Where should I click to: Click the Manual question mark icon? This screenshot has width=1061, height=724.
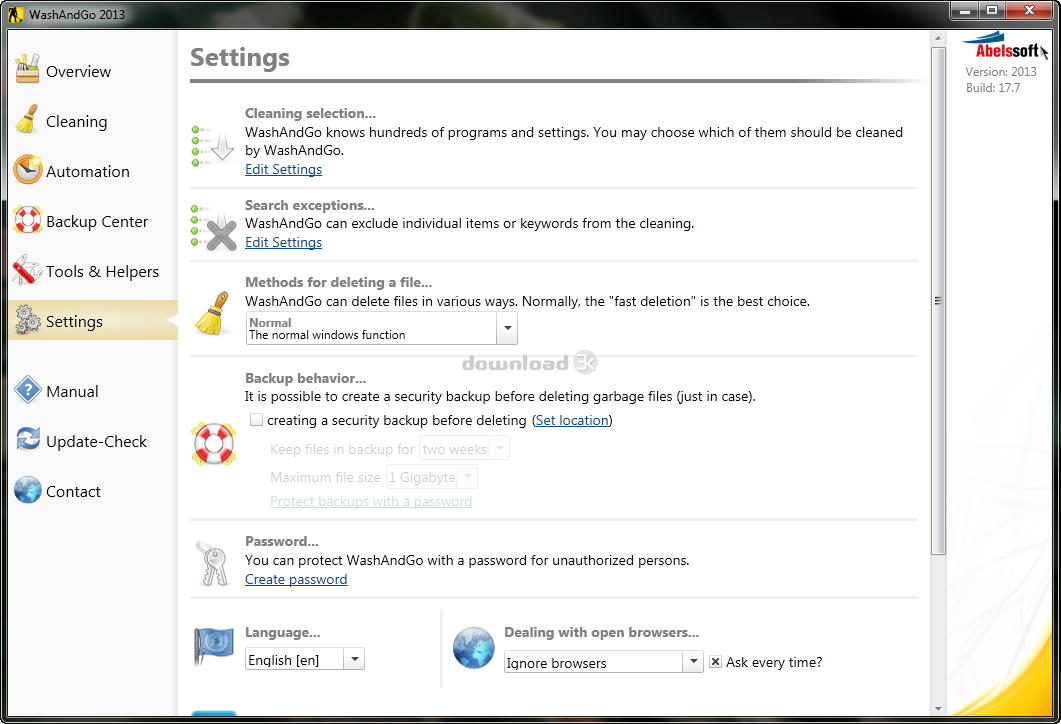point(28,390)
